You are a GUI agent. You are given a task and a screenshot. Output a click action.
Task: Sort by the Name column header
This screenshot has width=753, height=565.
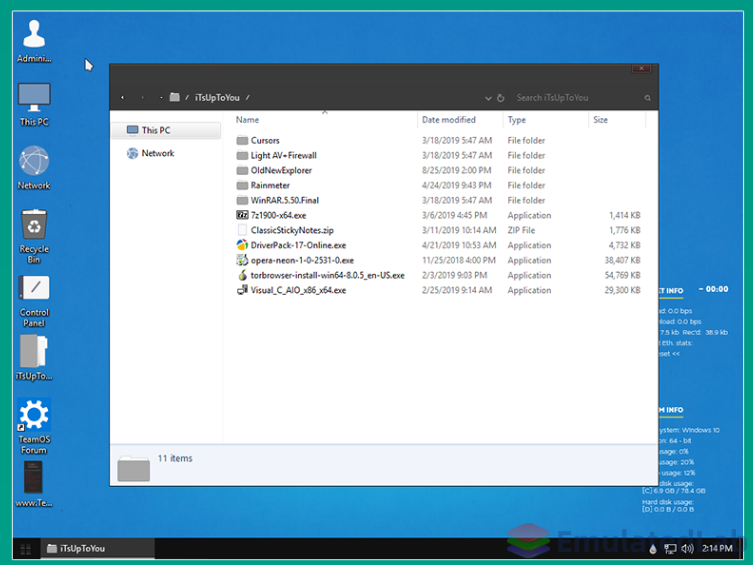coord(247,120)
